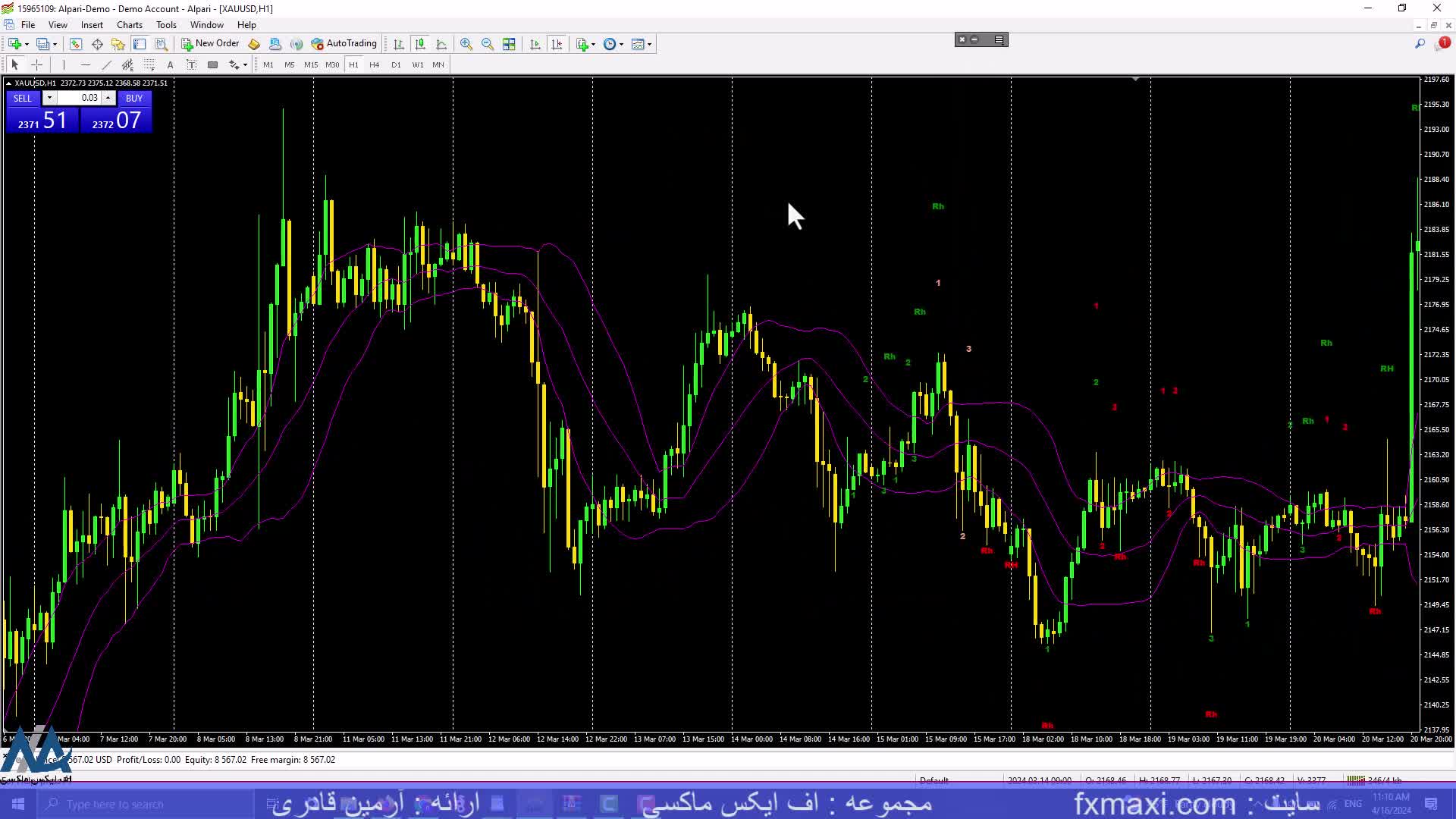The height and width of the screenshot is (819, 1456).
Task: Open the Market Watch panel icon
Action: [x=75, y=44]
